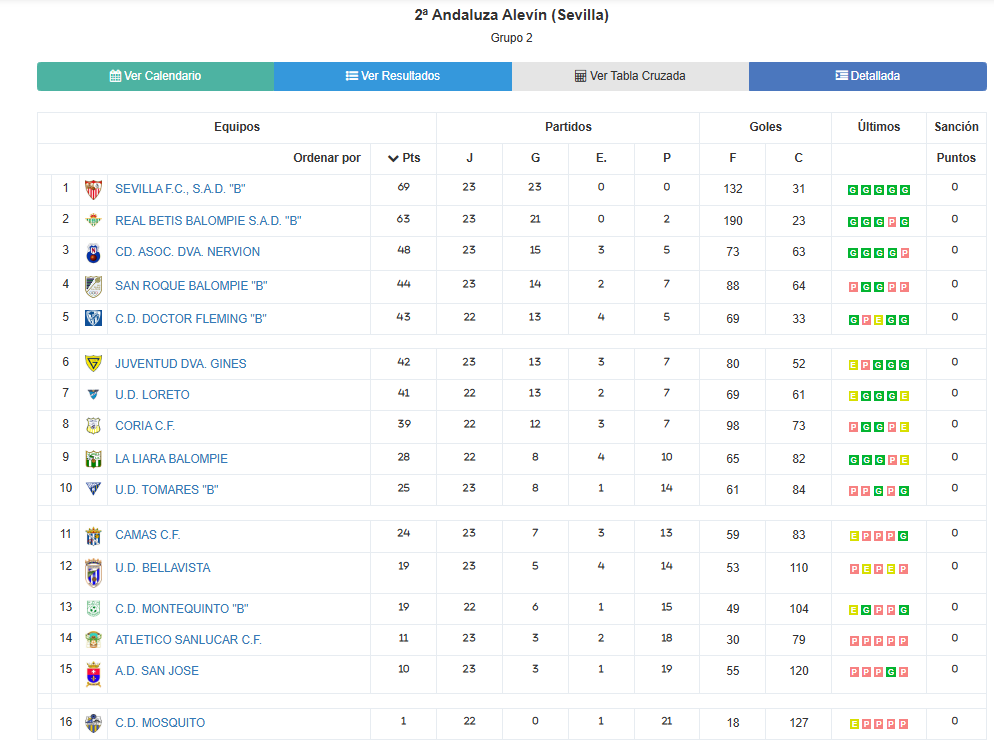
Task: Click the Real Betis Balompie crest icon
Action: (93, 221)
